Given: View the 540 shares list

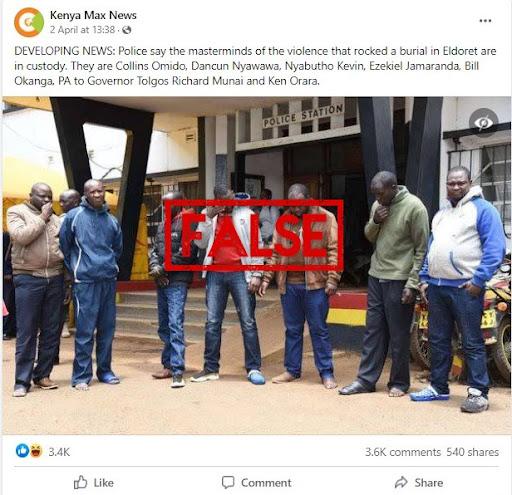Looking at the screenshot, I should click(473, 452).
